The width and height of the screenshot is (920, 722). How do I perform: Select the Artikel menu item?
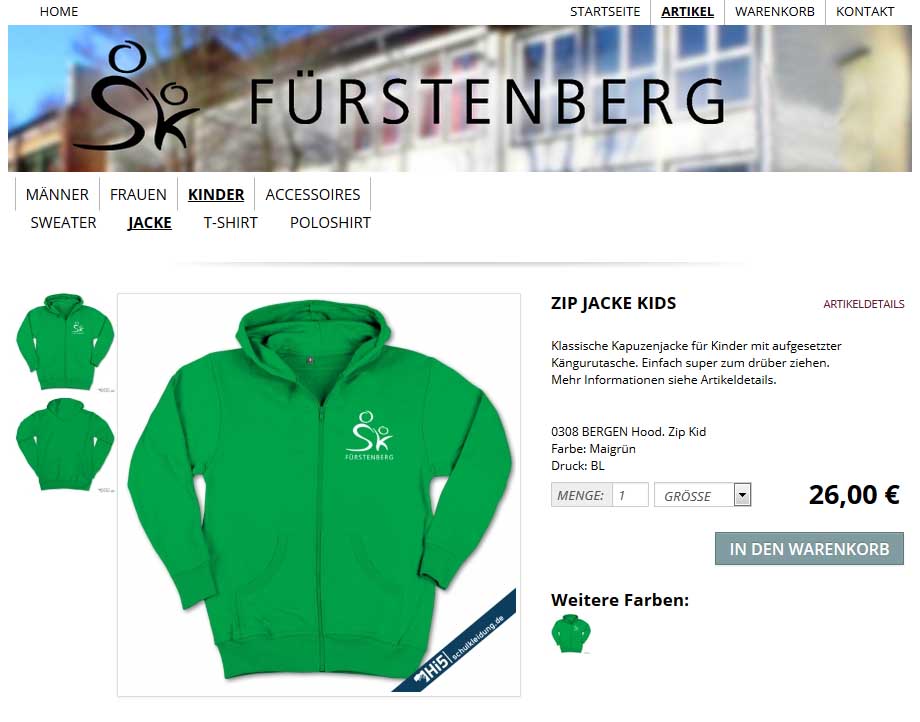(688, 12)
